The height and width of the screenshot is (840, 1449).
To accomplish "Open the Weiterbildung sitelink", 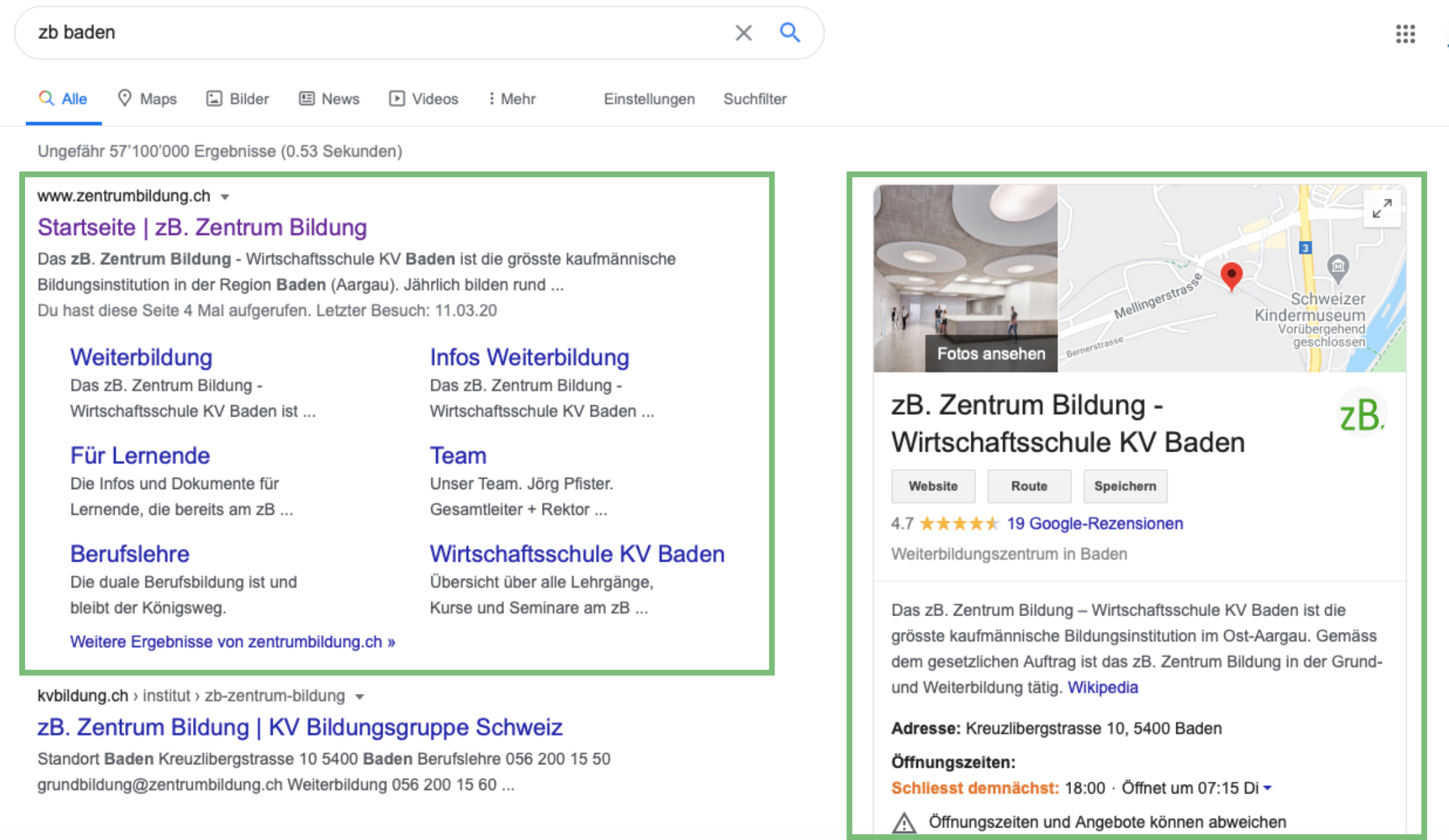I will pyautogui.click(x=142, y=357).
